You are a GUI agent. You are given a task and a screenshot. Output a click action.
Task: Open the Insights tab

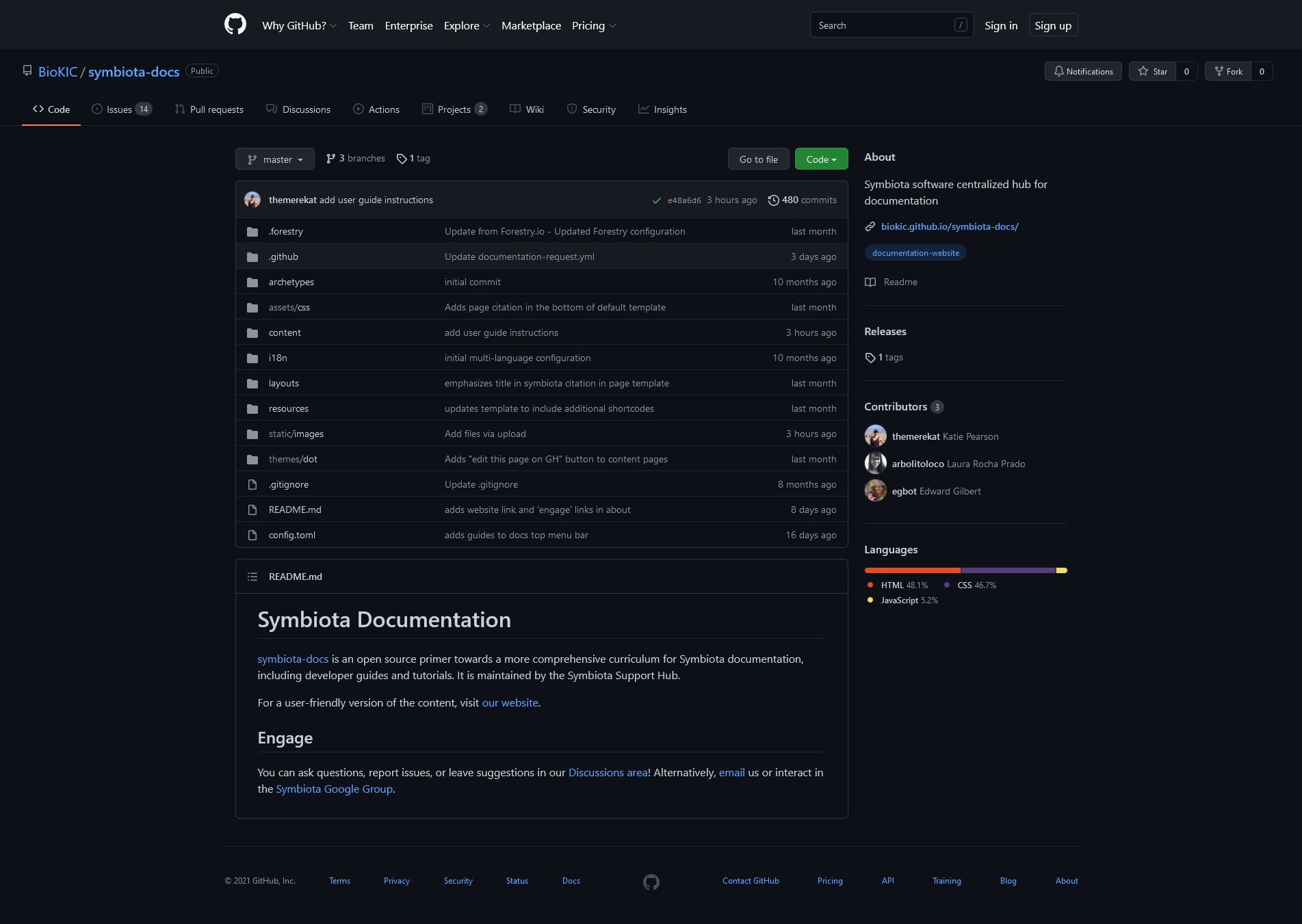click(662, 109)
